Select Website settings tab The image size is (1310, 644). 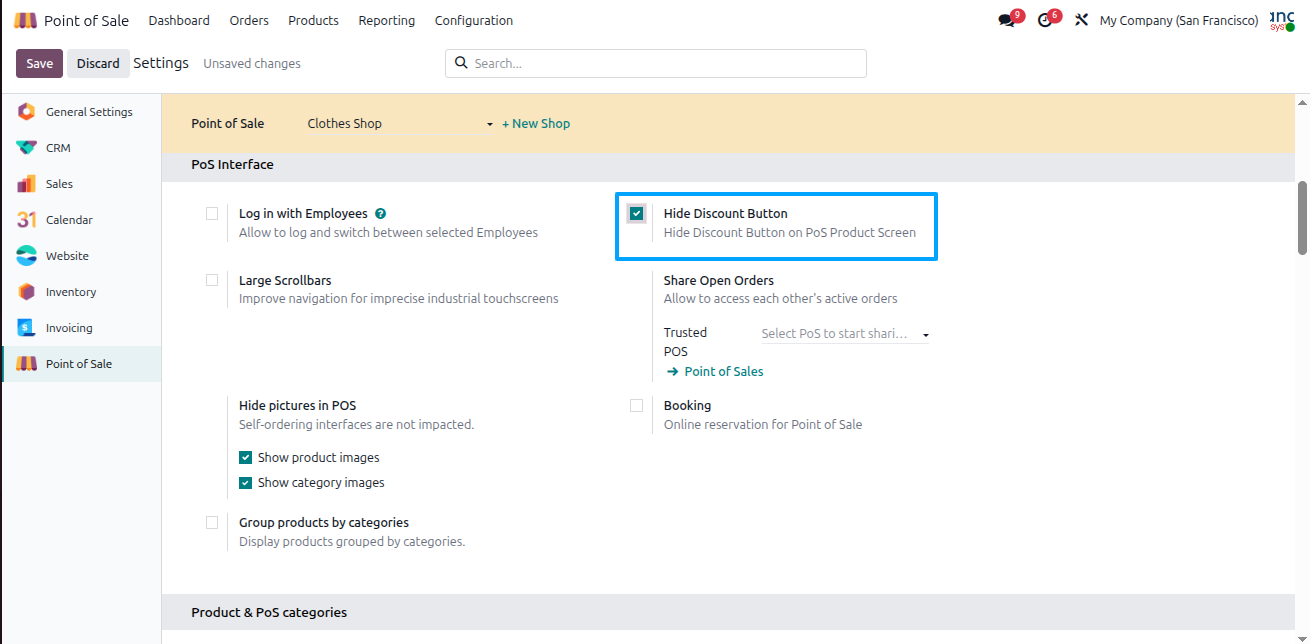(81, 256)
